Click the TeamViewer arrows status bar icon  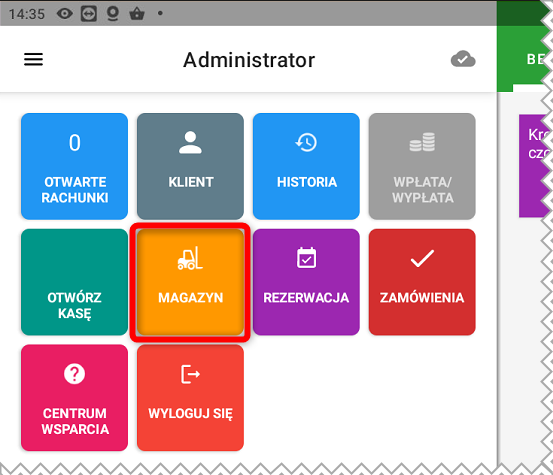[x=89, y=14]
